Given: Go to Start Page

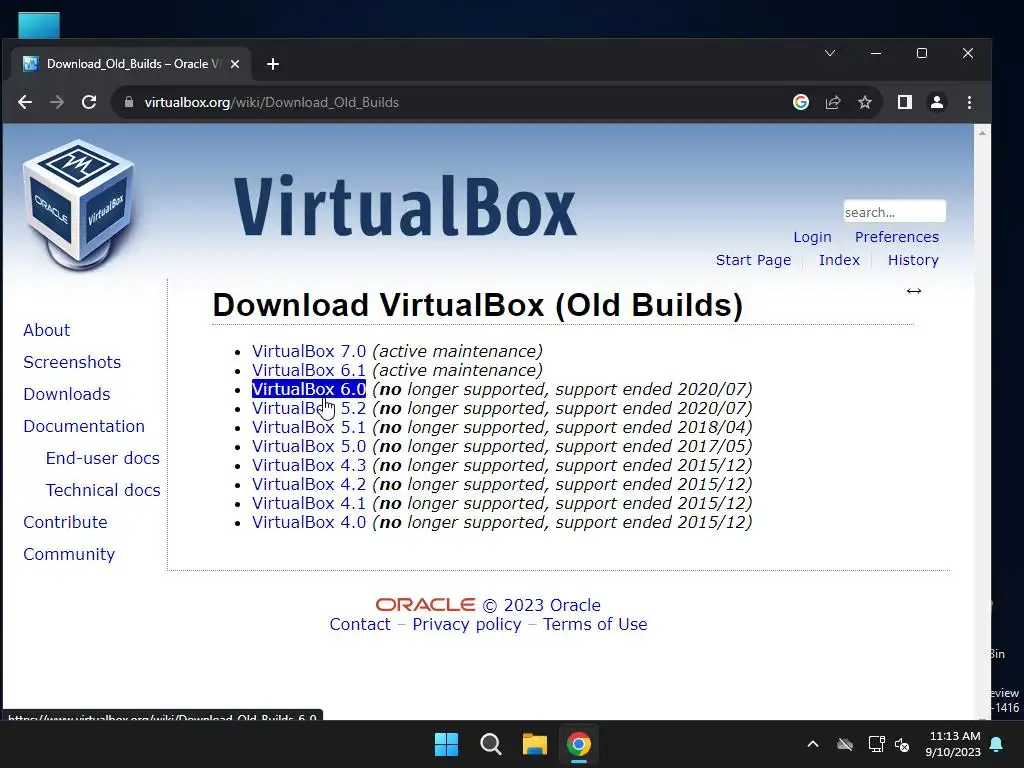Looking at the screenshot, I should [x=753, y=260].
